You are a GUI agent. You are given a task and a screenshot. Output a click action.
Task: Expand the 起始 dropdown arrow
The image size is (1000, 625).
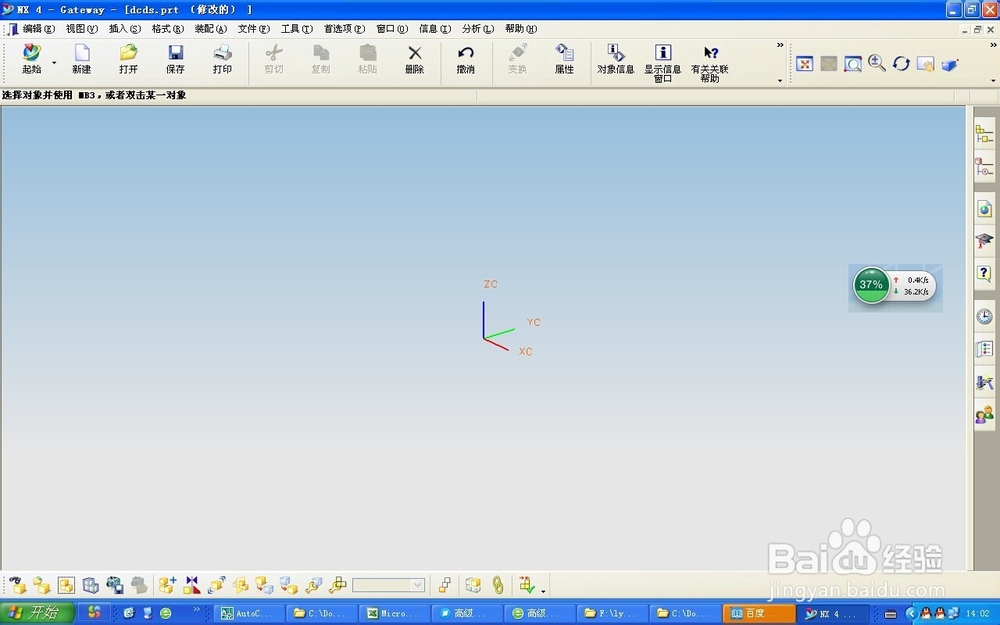[x=54, y=62]
